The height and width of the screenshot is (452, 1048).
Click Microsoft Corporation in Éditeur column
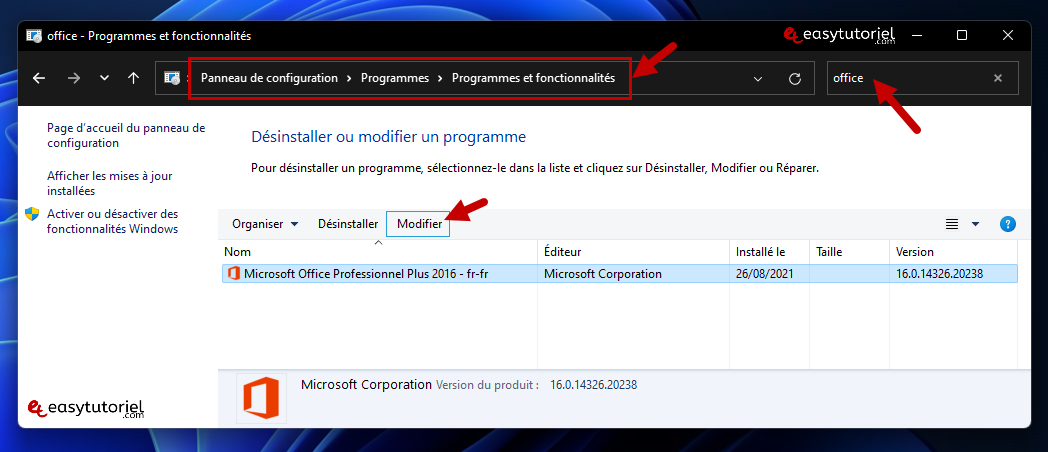coord(603,273)
